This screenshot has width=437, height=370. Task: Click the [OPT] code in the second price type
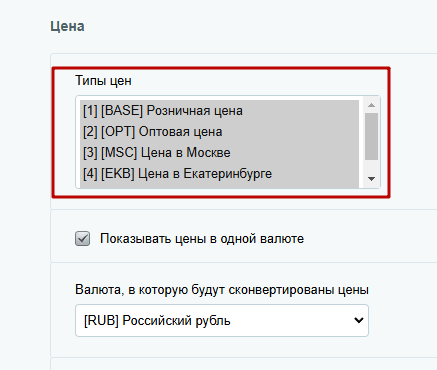pos(118,132)
